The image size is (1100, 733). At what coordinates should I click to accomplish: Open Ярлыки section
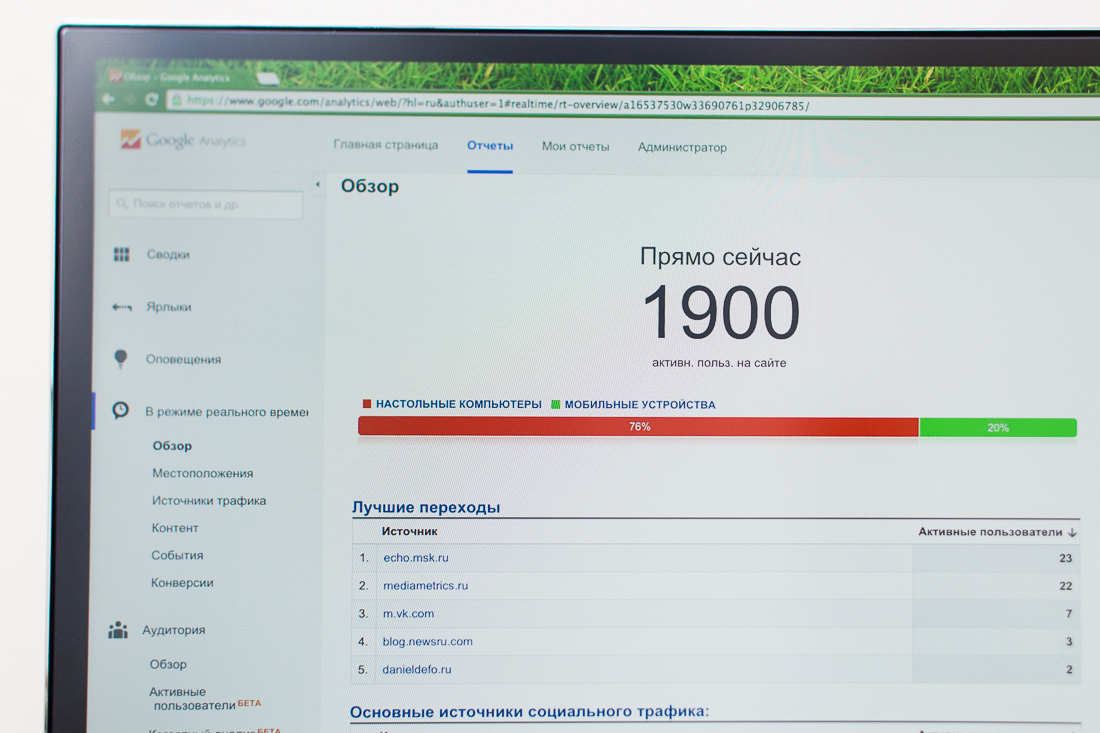tap(168, 307)
